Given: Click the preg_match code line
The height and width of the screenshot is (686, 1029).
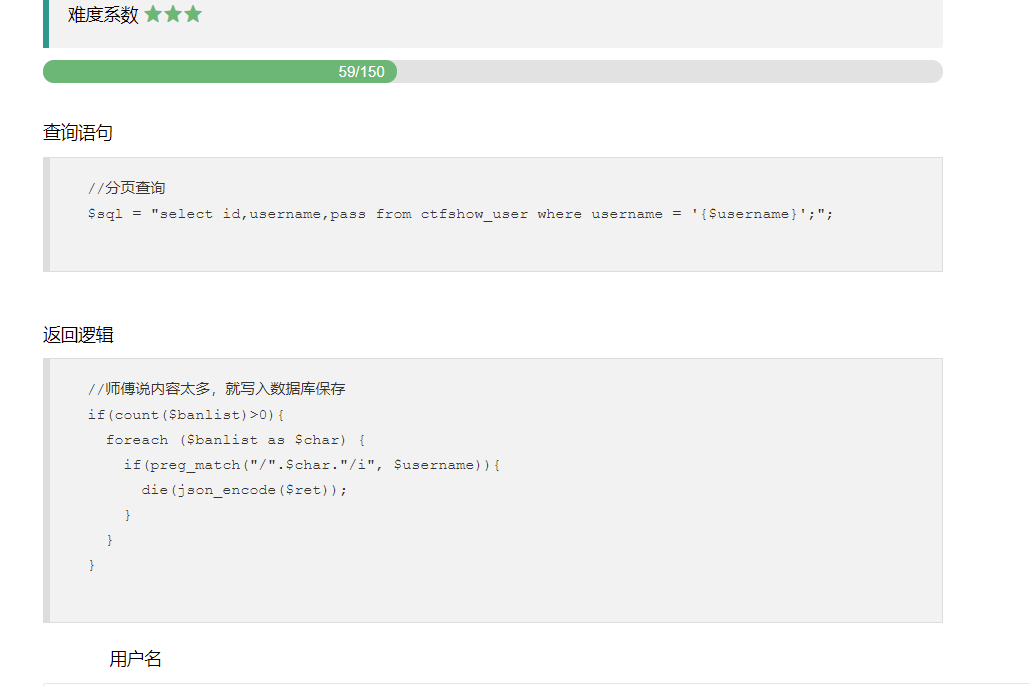Looking at the screenshot, I should pyautogui.click(x=312, y=465).
